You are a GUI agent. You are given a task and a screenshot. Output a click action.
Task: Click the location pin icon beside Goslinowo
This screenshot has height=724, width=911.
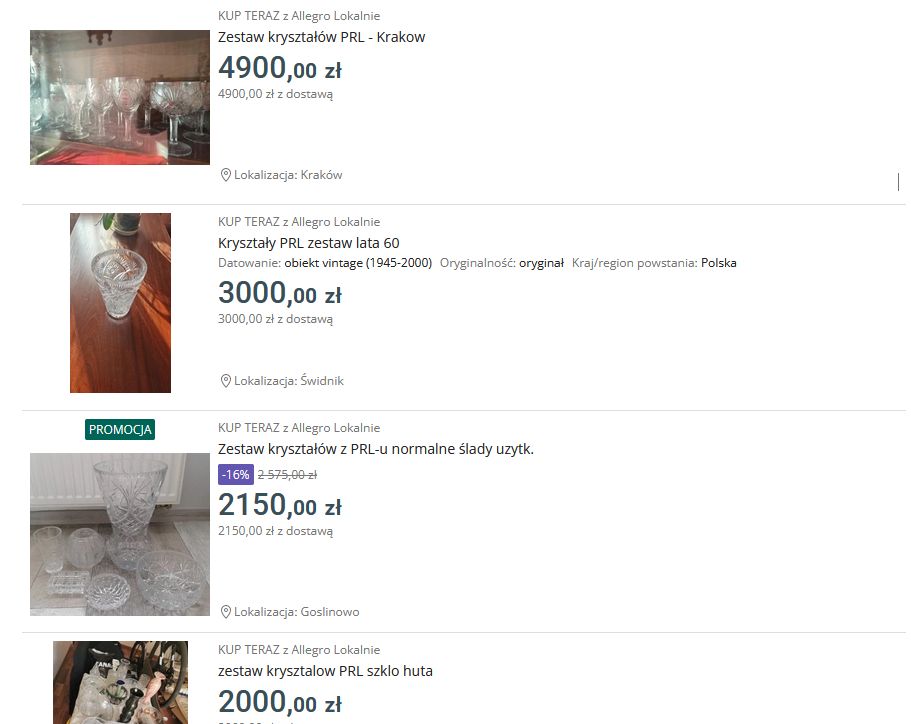[x=225, y=612]
